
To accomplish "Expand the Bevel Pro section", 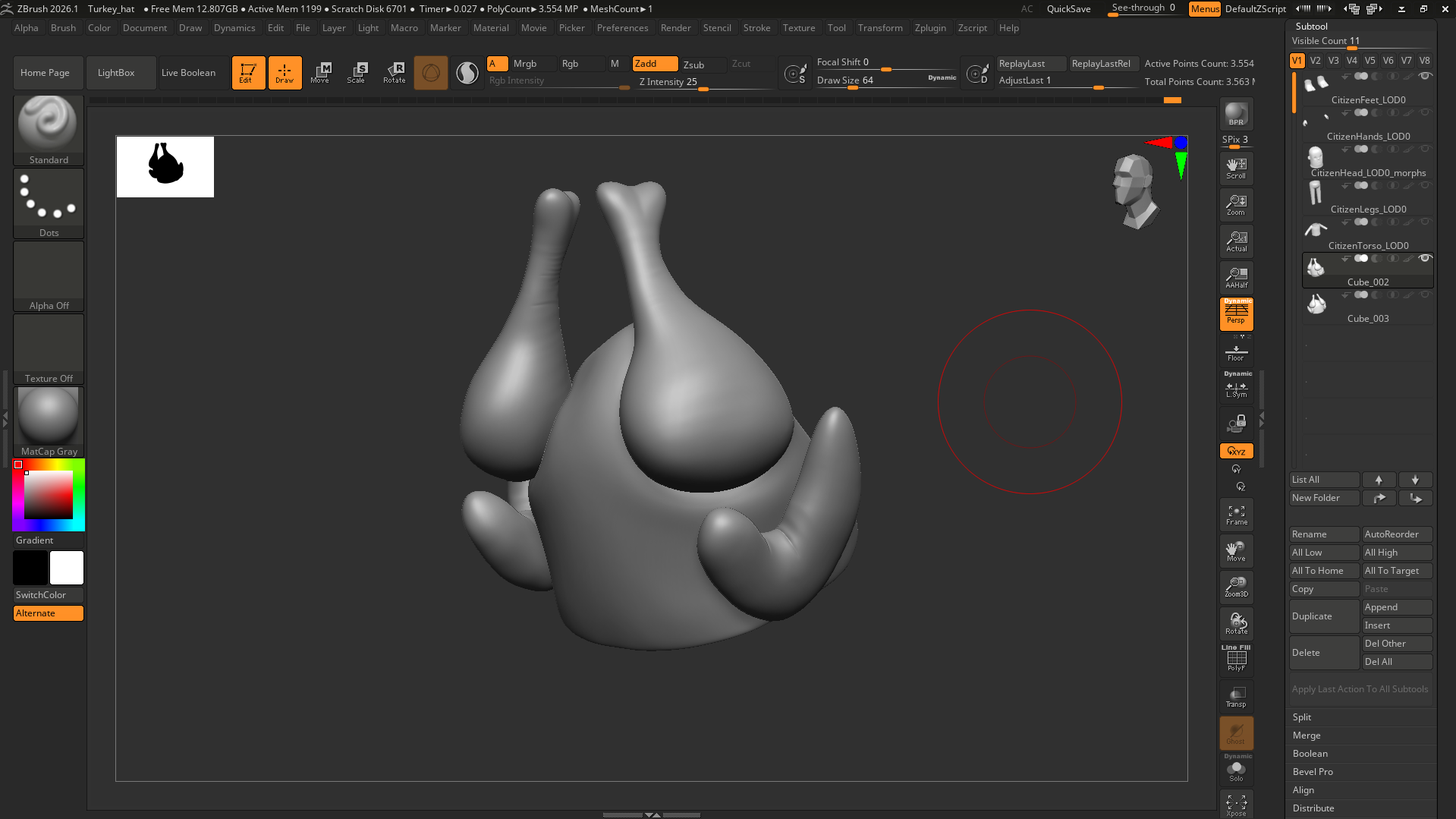I will click(1313, 772).
